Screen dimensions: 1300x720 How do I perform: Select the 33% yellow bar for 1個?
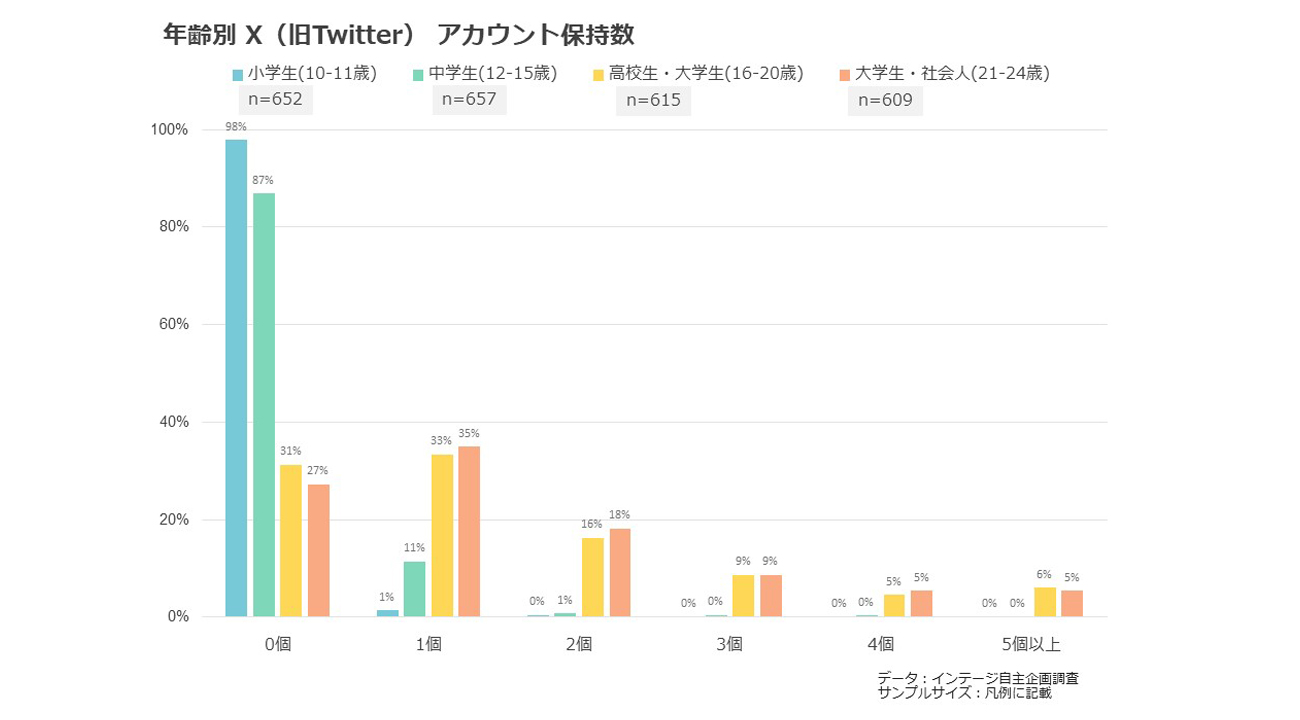click(x=442, y=535)
